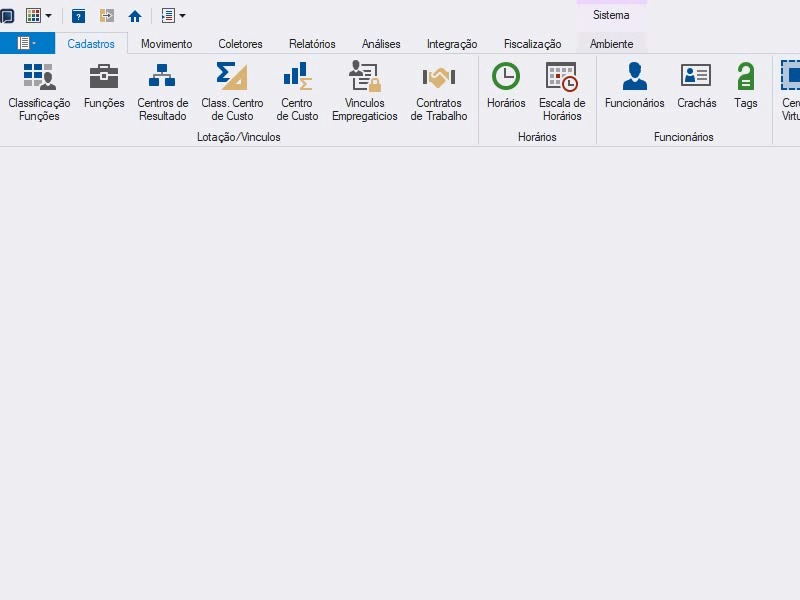Expand the colored grid dropdown arrow
800x600 pixels.
(x=48, y=16)
